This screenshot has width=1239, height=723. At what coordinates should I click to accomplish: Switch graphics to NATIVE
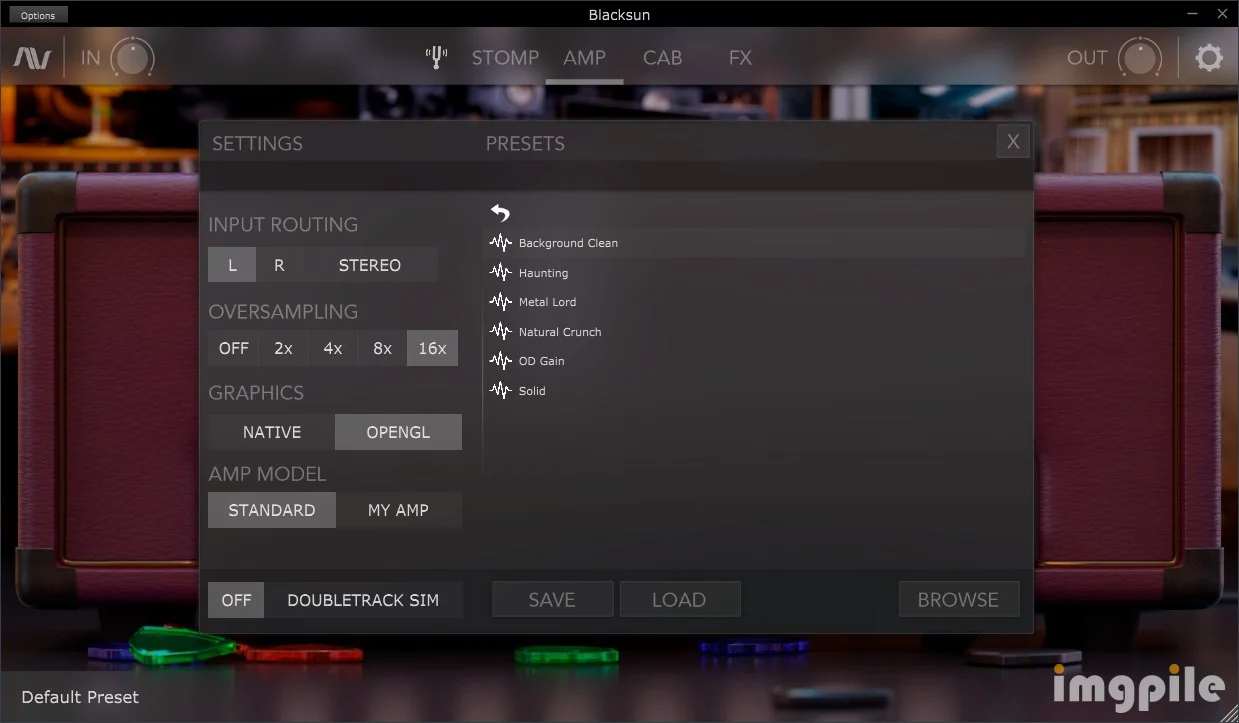click(x=271, y=432)
